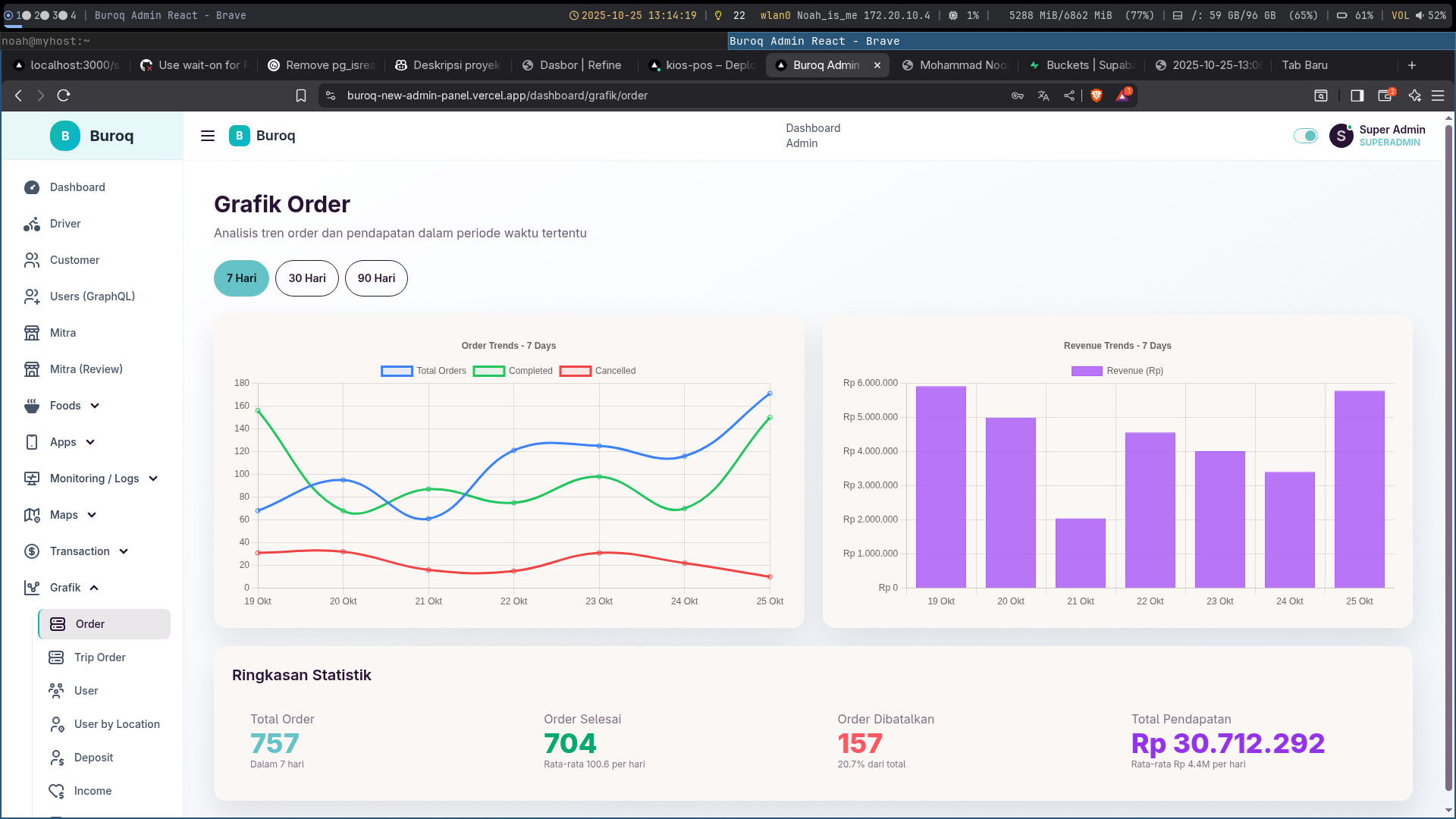Select the 90 Hari period button
The height and width of the screenshot is (819, 1456).
(x=376, y=278)
